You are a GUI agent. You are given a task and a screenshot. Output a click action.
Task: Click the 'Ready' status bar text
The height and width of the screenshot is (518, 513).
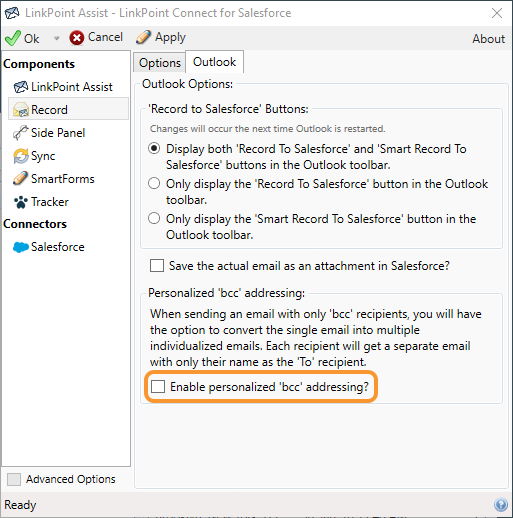point(20,505)
